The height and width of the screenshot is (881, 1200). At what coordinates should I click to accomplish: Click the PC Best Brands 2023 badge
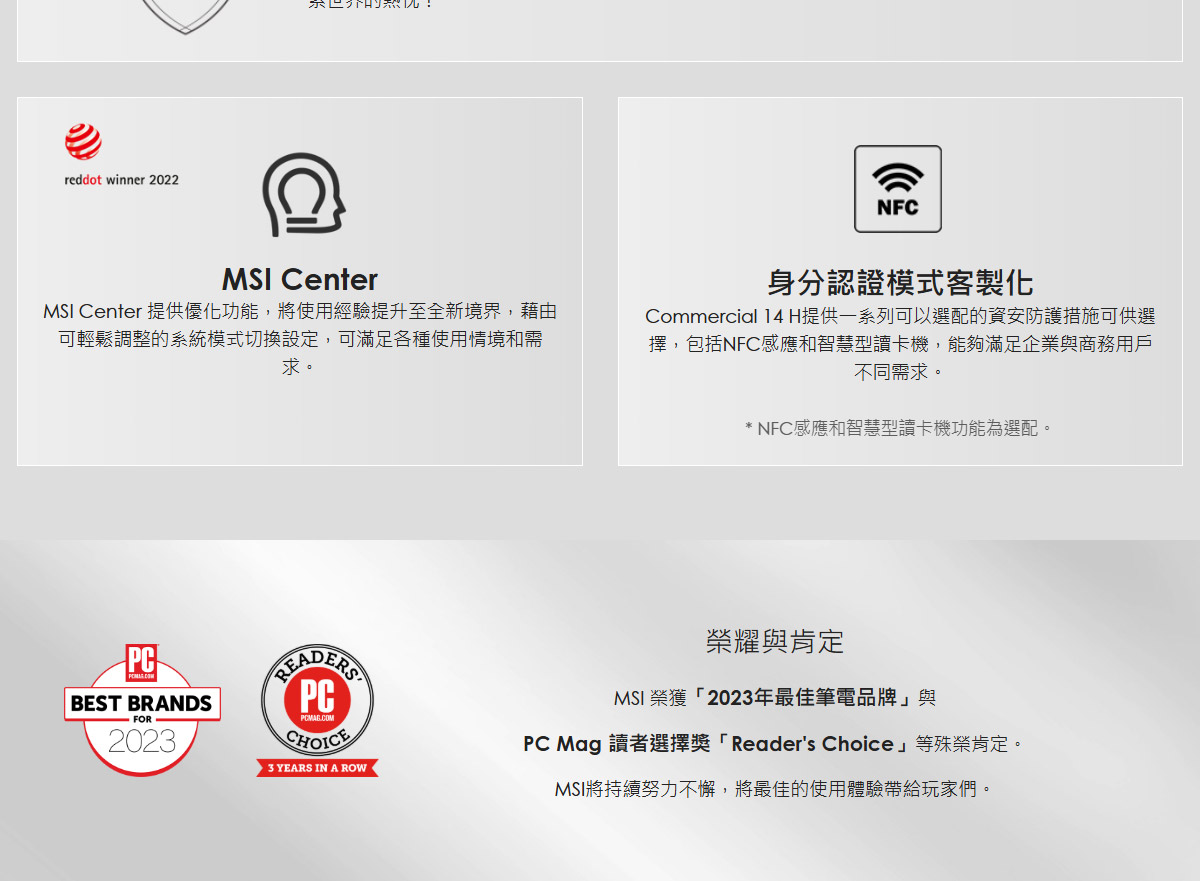[141, 711]
